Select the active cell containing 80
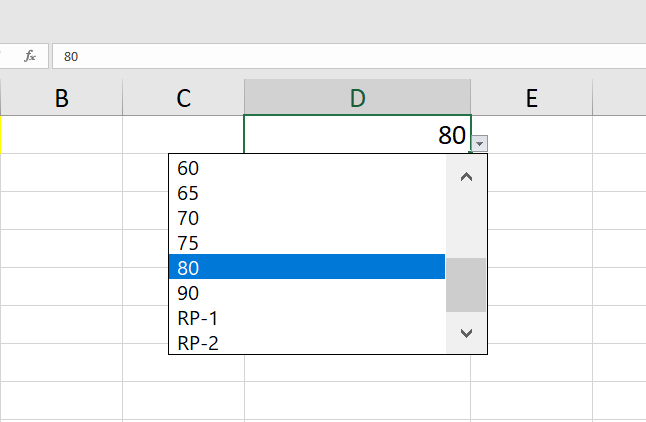The width and height of the screenshot is (646, 422). pos(357,134)
